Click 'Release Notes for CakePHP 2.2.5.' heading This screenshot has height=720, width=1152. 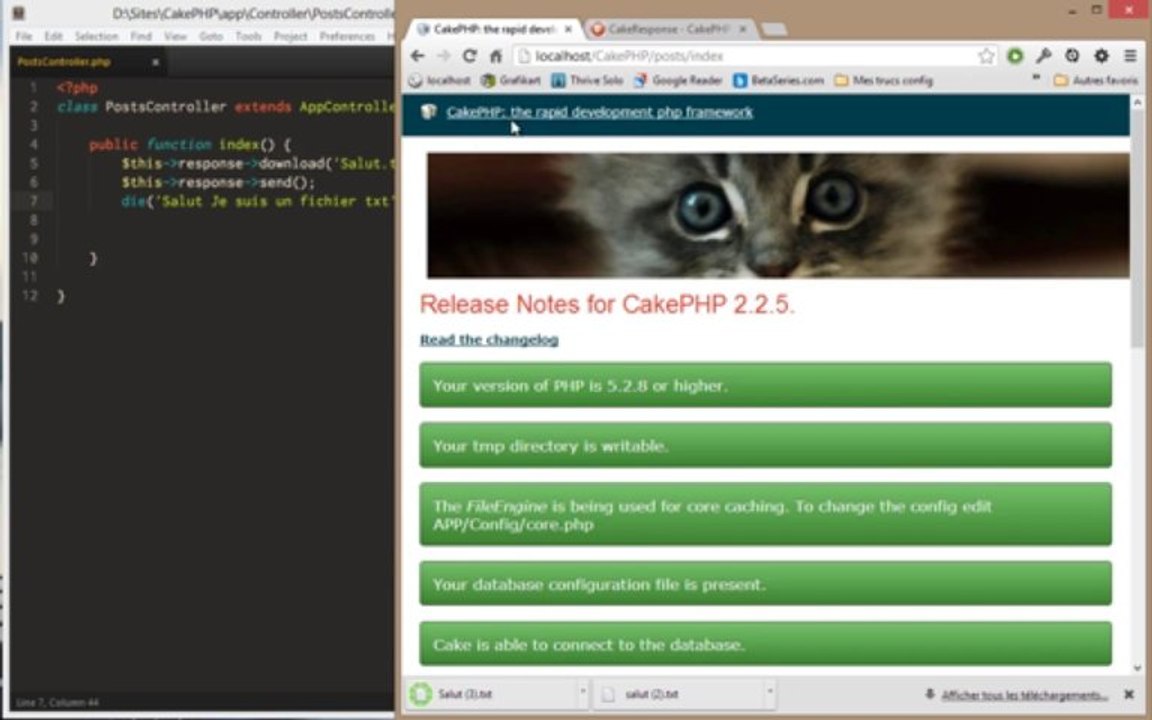[x=608, y=304]
